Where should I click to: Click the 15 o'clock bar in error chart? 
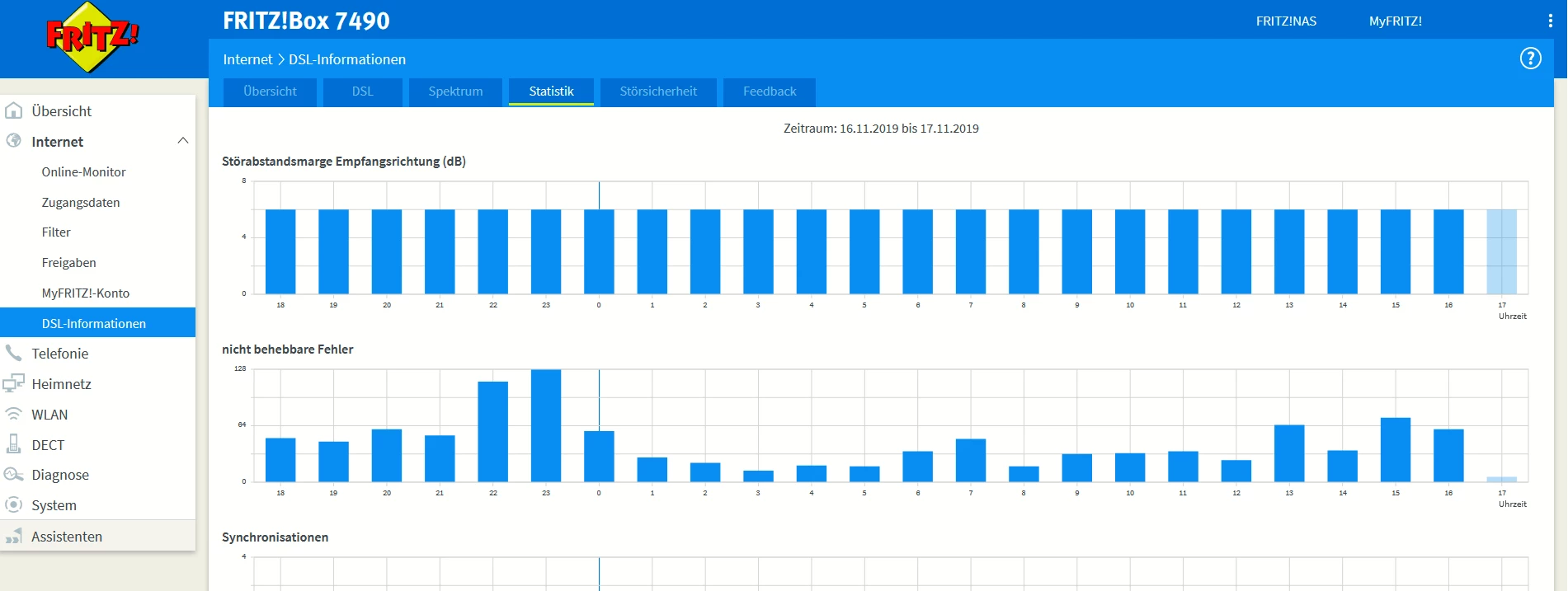tap(1396, 449)
